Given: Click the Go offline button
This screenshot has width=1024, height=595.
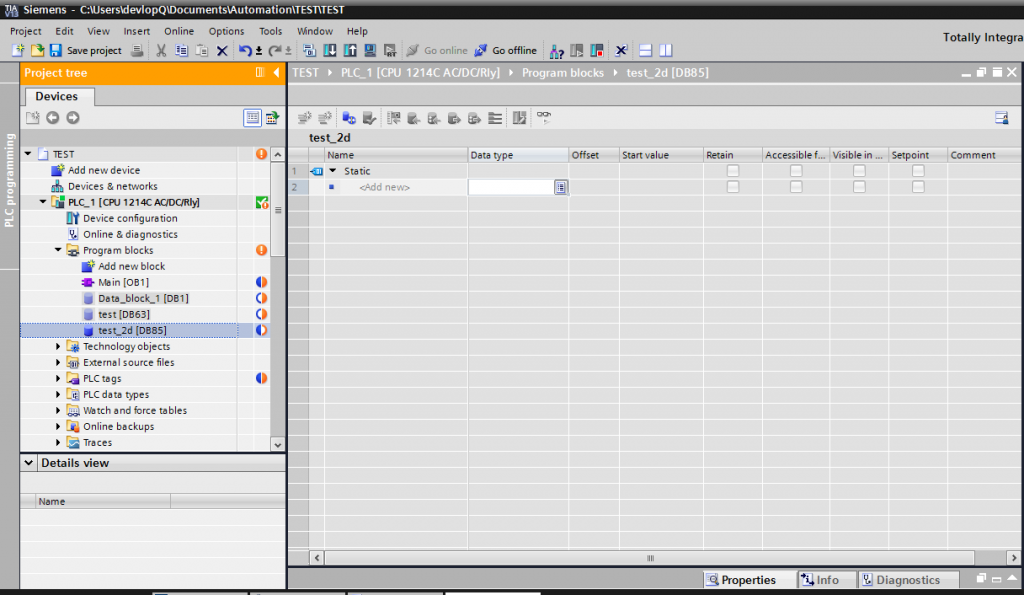Looking at the screenshot, I should [505, 50].
